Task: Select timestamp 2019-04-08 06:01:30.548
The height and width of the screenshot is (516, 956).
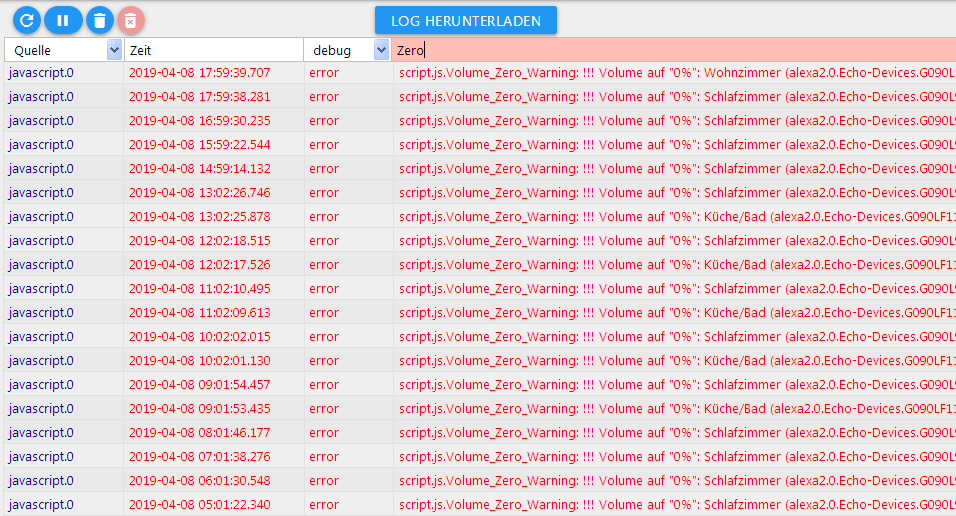Action: [199, 481]
